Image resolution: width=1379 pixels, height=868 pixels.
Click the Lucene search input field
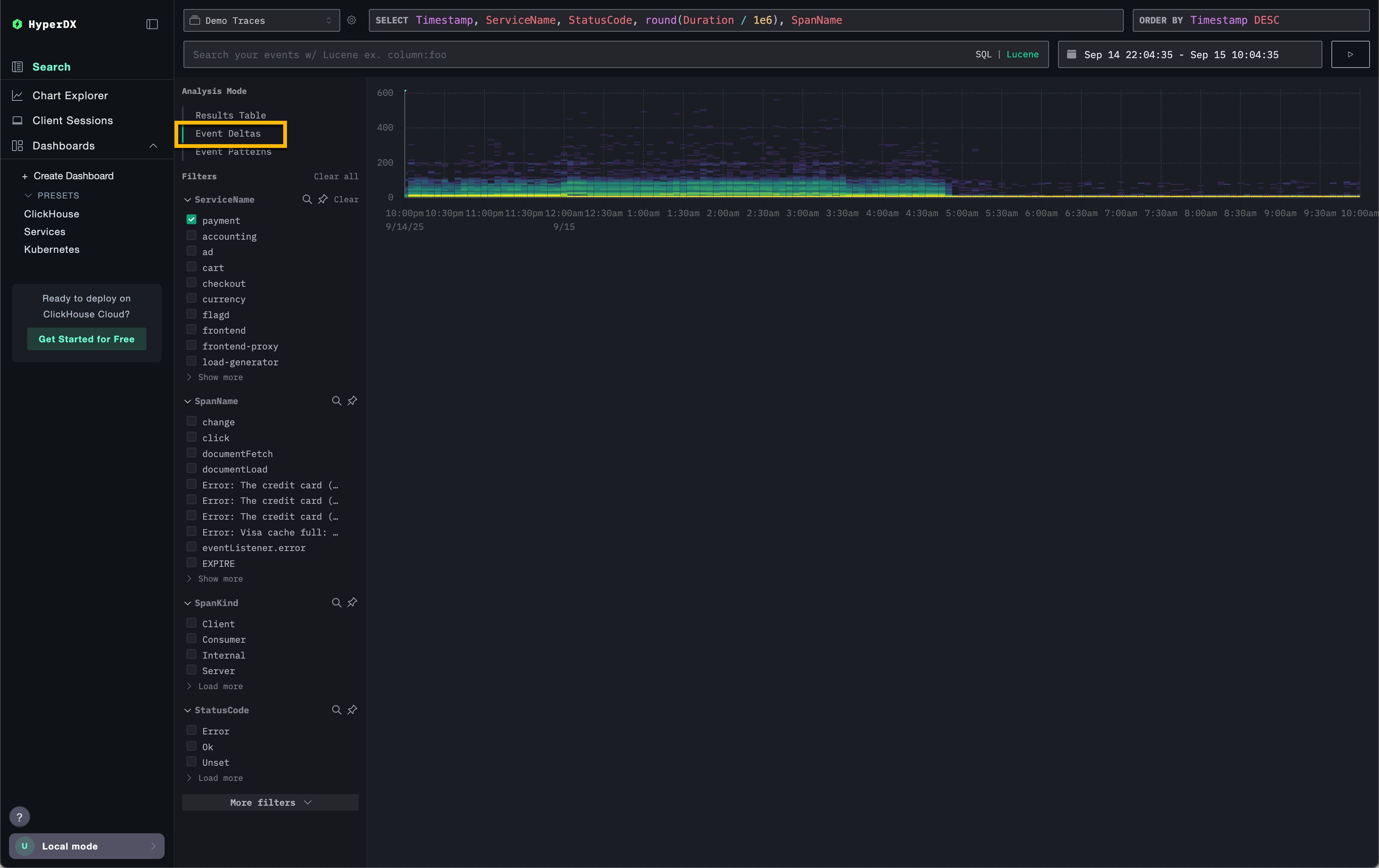coord(515,54)
